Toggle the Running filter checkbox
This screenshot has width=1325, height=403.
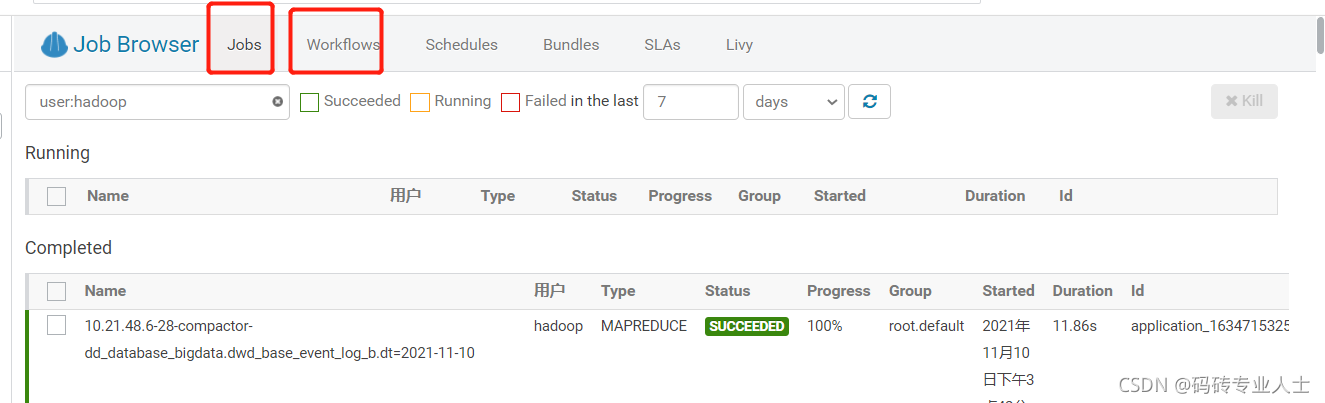(420, 102)
